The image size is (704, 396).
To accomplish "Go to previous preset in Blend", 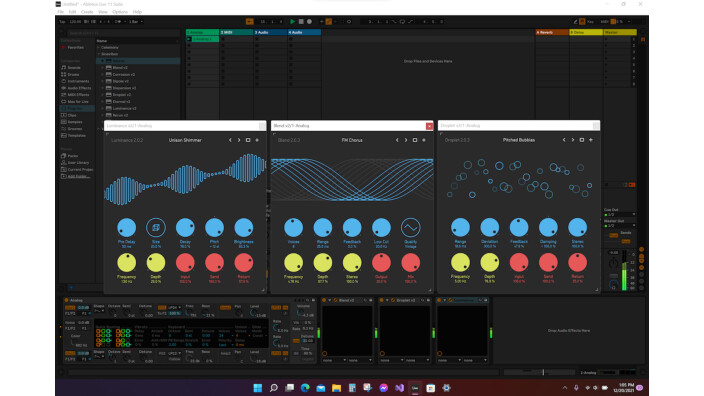I will coord(397,140).
